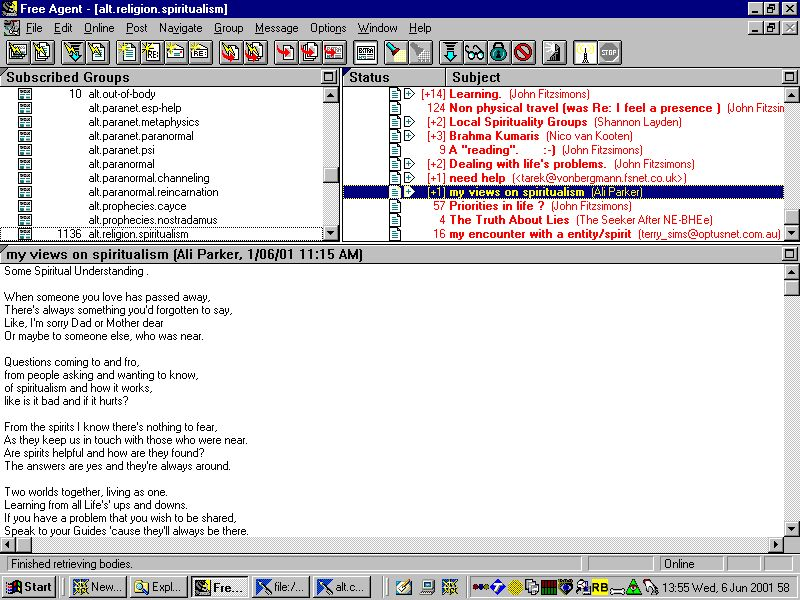Click the padlock keep-article icon
This screenshot has width=800, height=600.
498,52
